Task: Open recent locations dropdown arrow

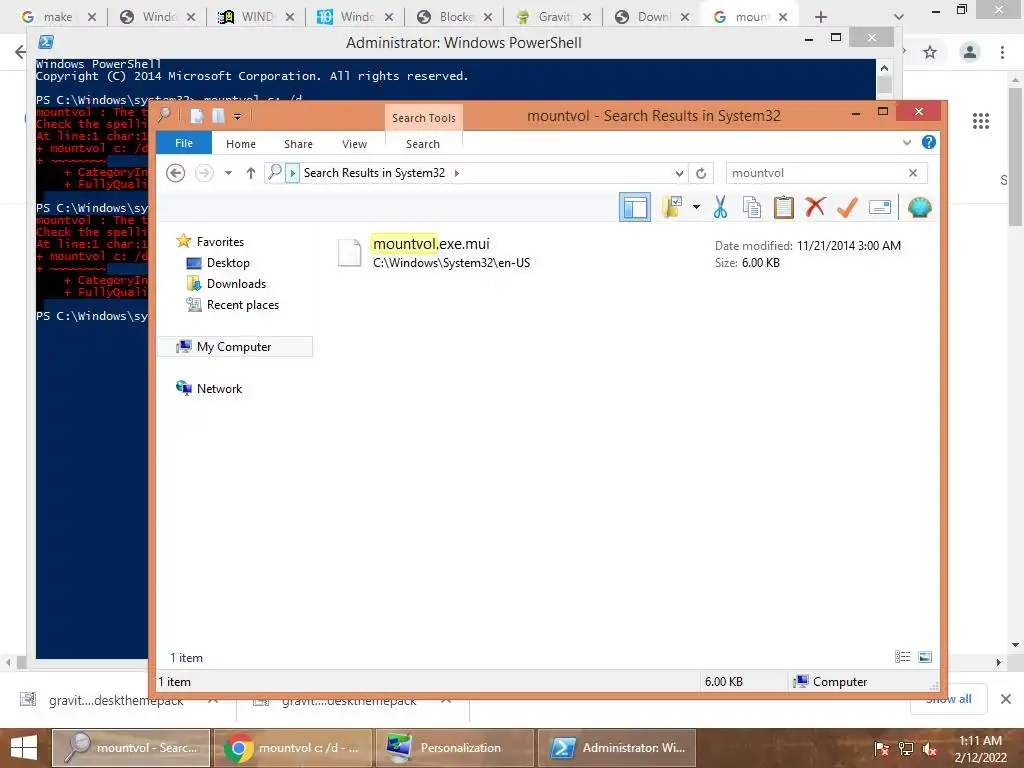Action: (228, 173)
